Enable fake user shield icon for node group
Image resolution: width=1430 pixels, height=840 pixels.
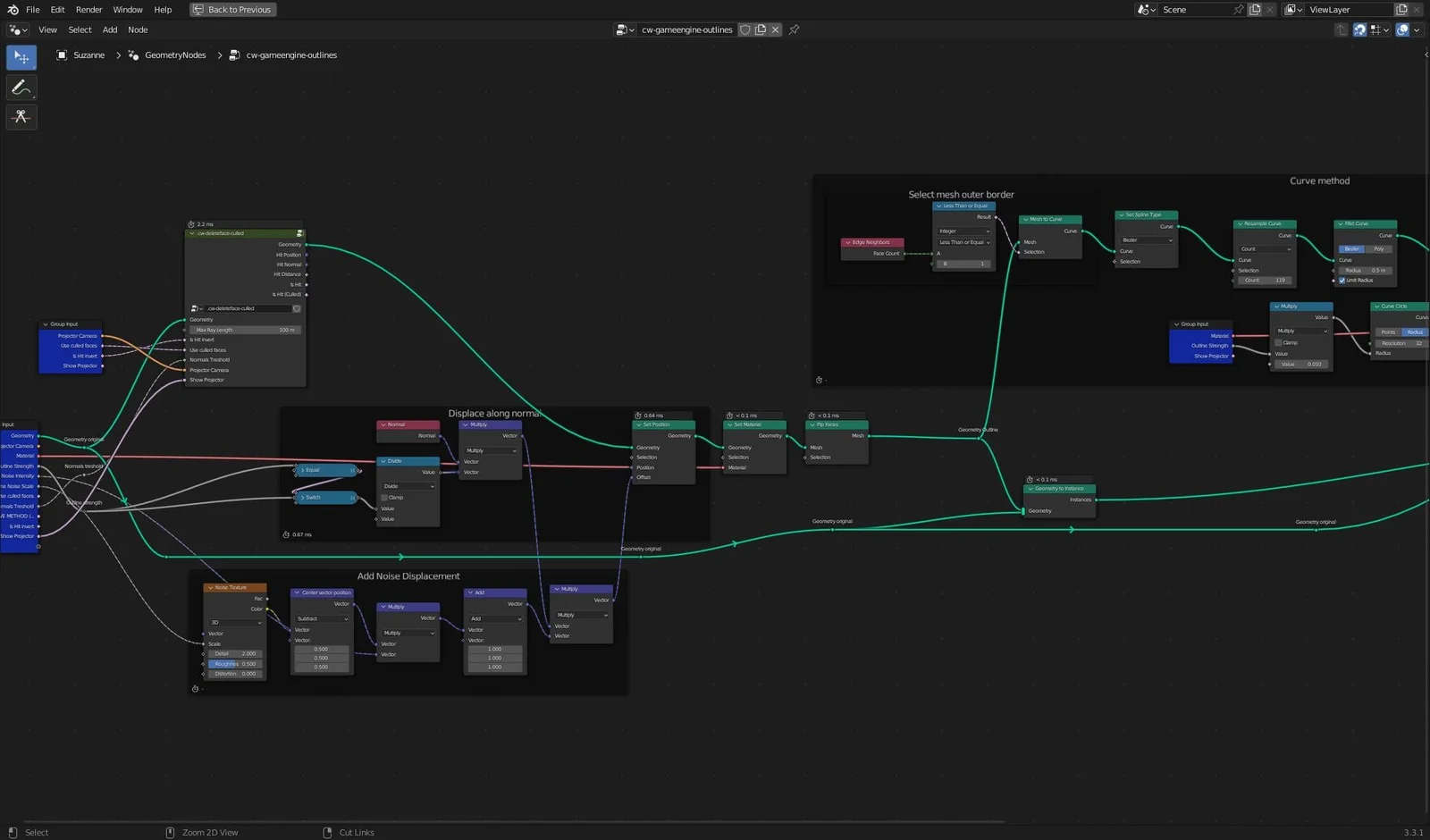click(745, 29)
